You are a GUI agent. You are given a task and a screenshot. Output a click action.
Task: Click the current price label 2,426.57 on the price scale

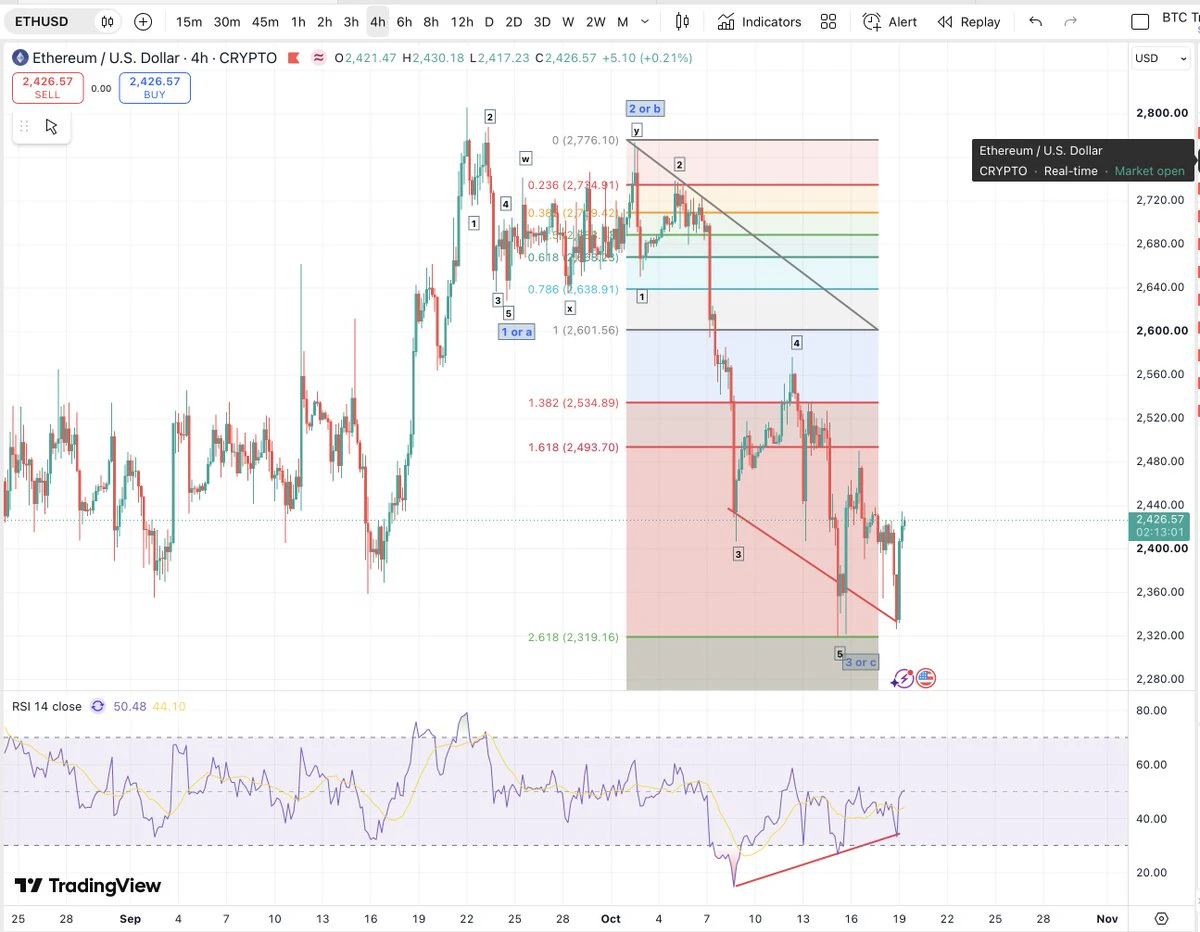point(1160,520)
